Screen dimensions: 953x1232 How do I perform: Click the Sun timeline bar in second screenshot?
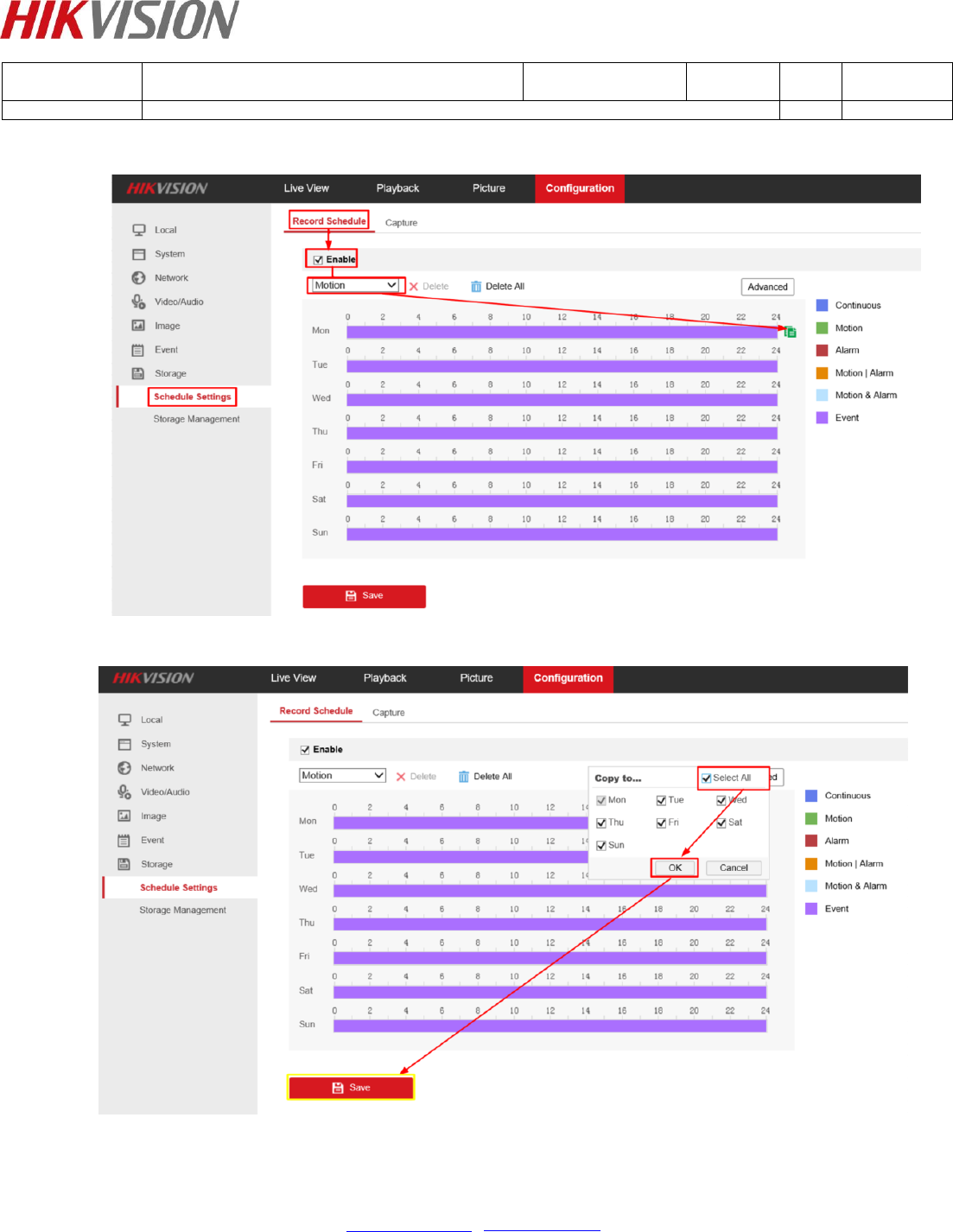550,1026
